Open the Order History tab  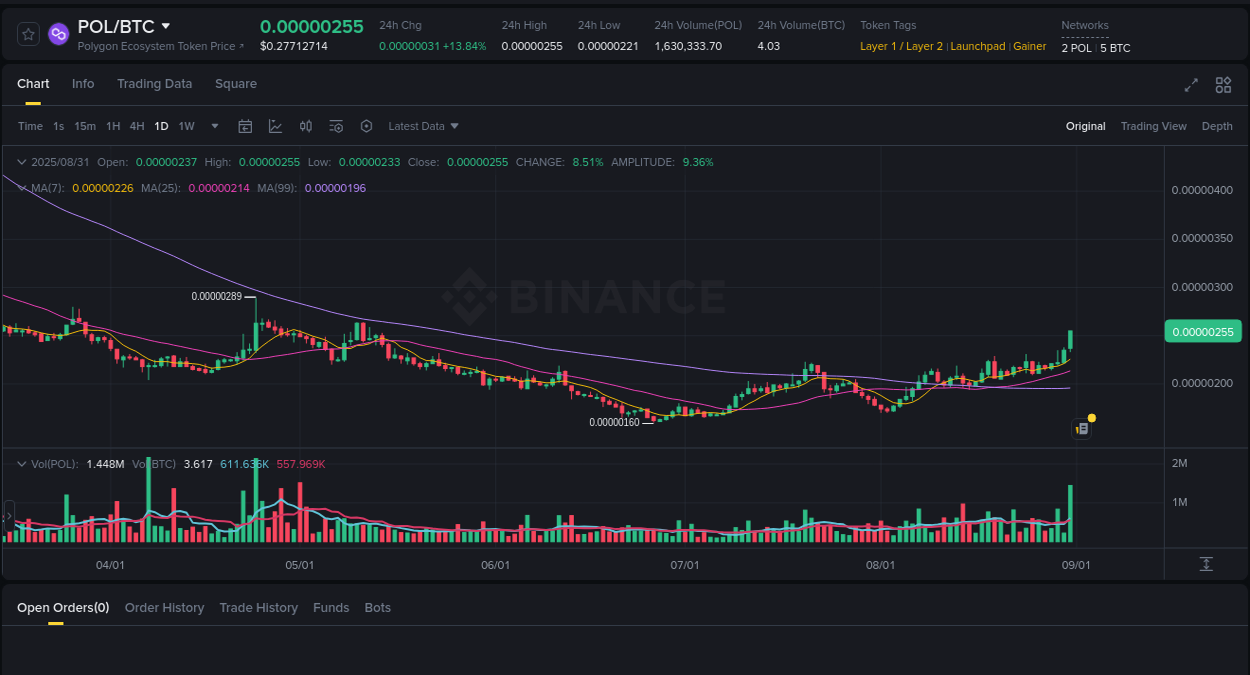coord(164,608)
